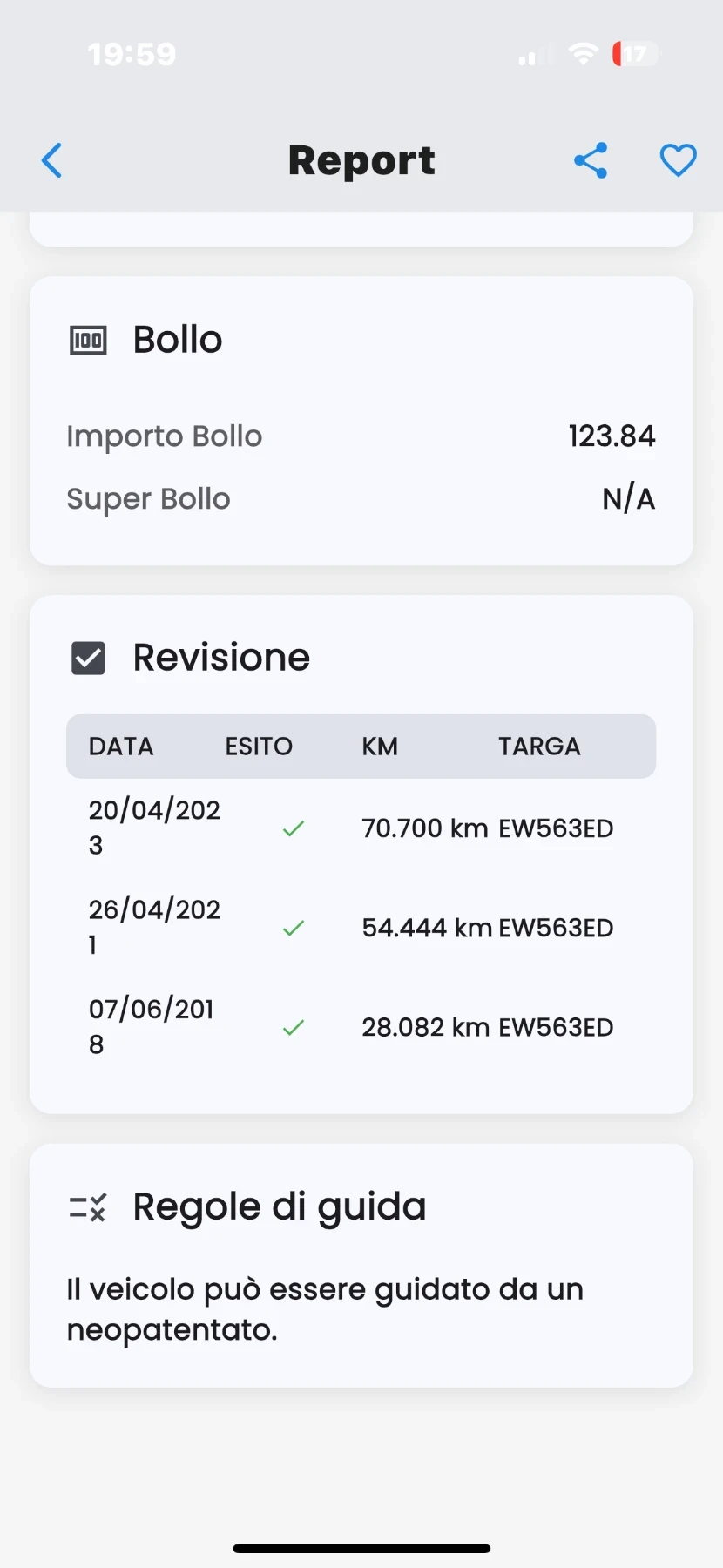Tap the battery level indicator

[635, 54]
